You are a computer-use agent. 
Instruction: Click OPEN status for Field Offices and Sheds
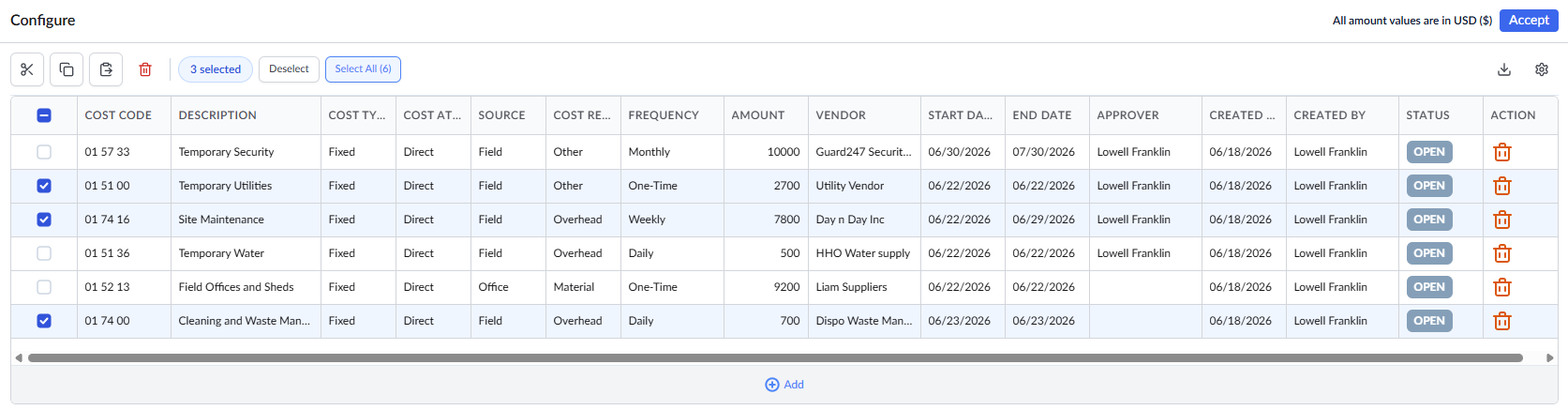tap(1429, 287)
